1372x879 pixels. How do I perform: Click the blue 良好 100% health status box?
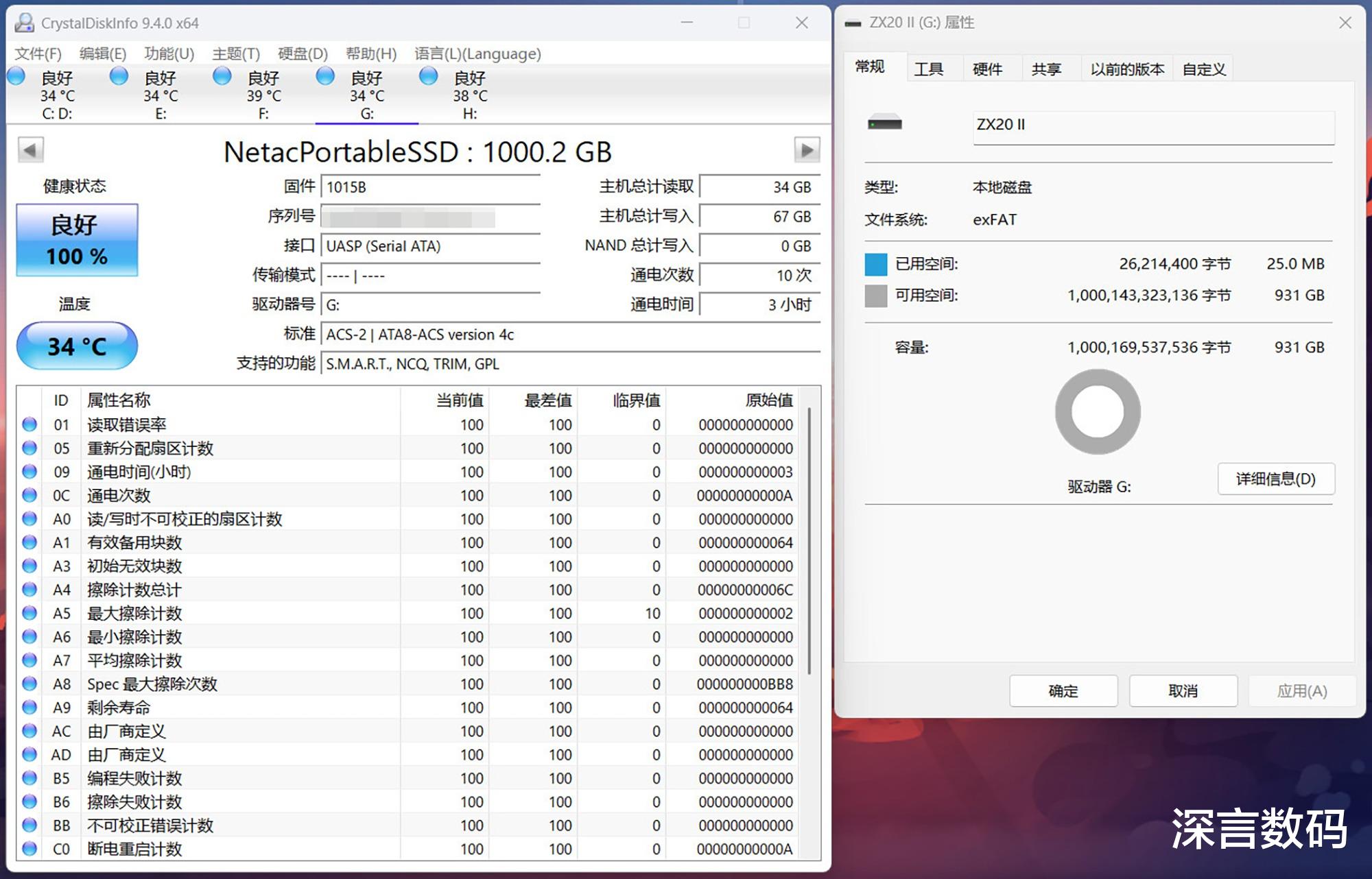pos(77,240)
